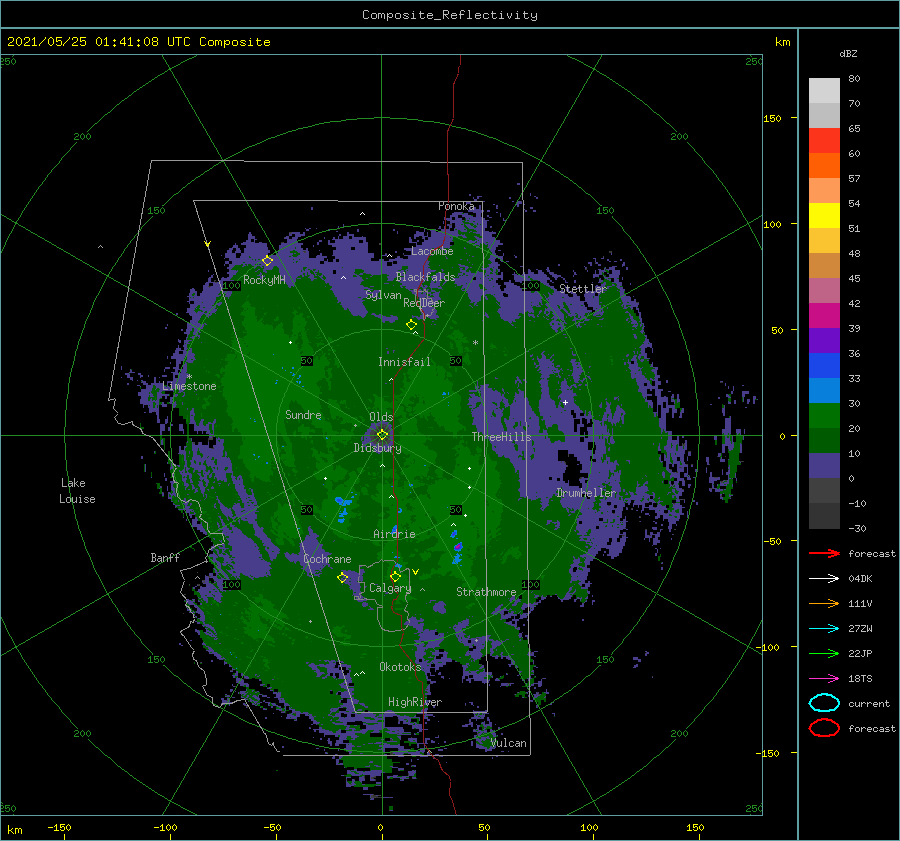Click the Blackfalds city label
Screen dimensions: 900x841
pyautogui.click(x=425, y=277)
